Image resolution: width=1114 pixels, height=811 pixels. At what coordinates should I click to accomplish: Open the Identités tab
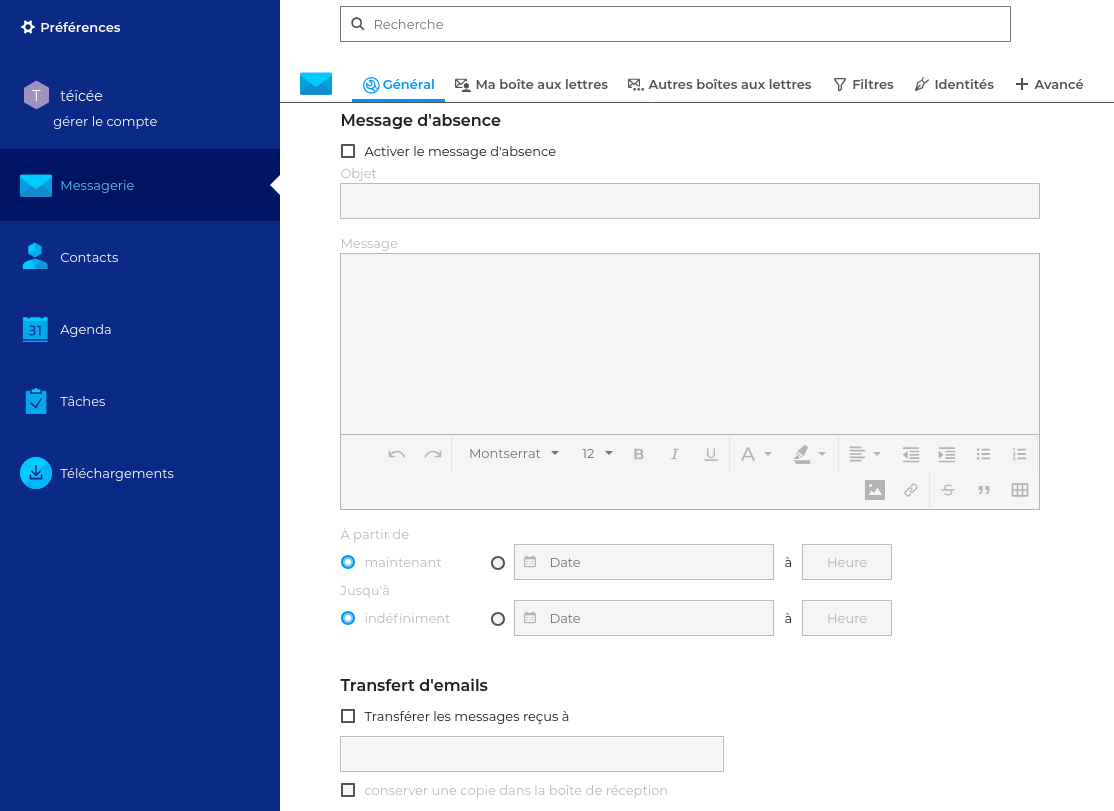954,85
